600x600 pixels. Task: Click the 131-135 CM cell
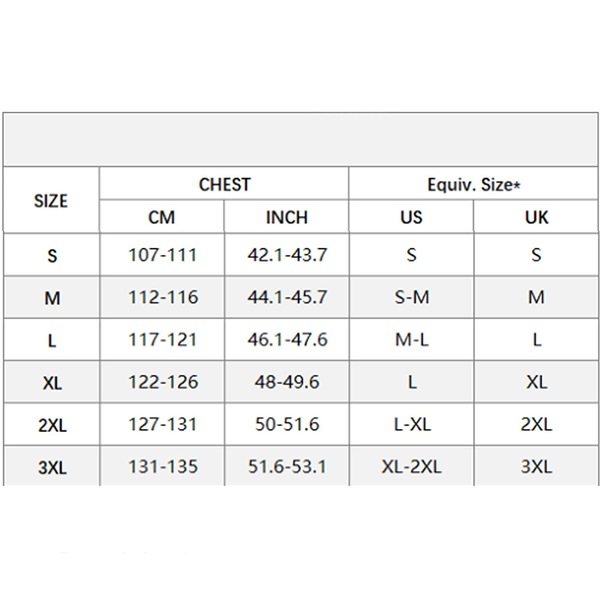162,466
